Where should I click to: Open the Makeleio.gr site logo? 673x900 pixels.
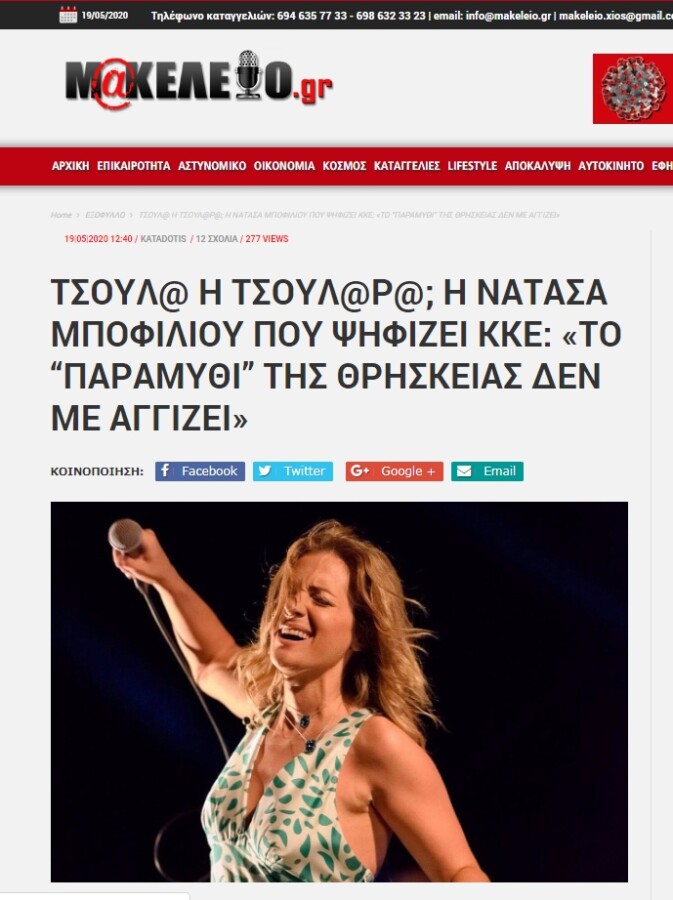pos(199,80)
